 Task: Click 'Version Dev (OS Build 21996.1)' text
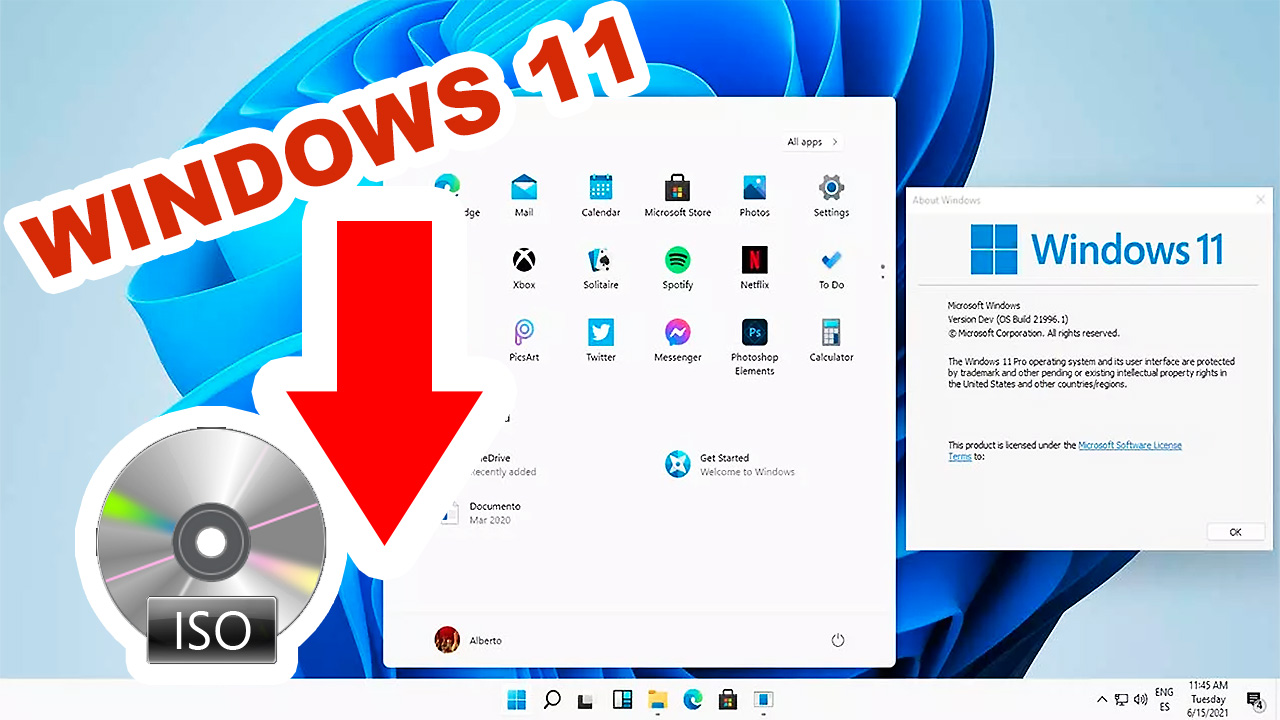point(1008,319)
